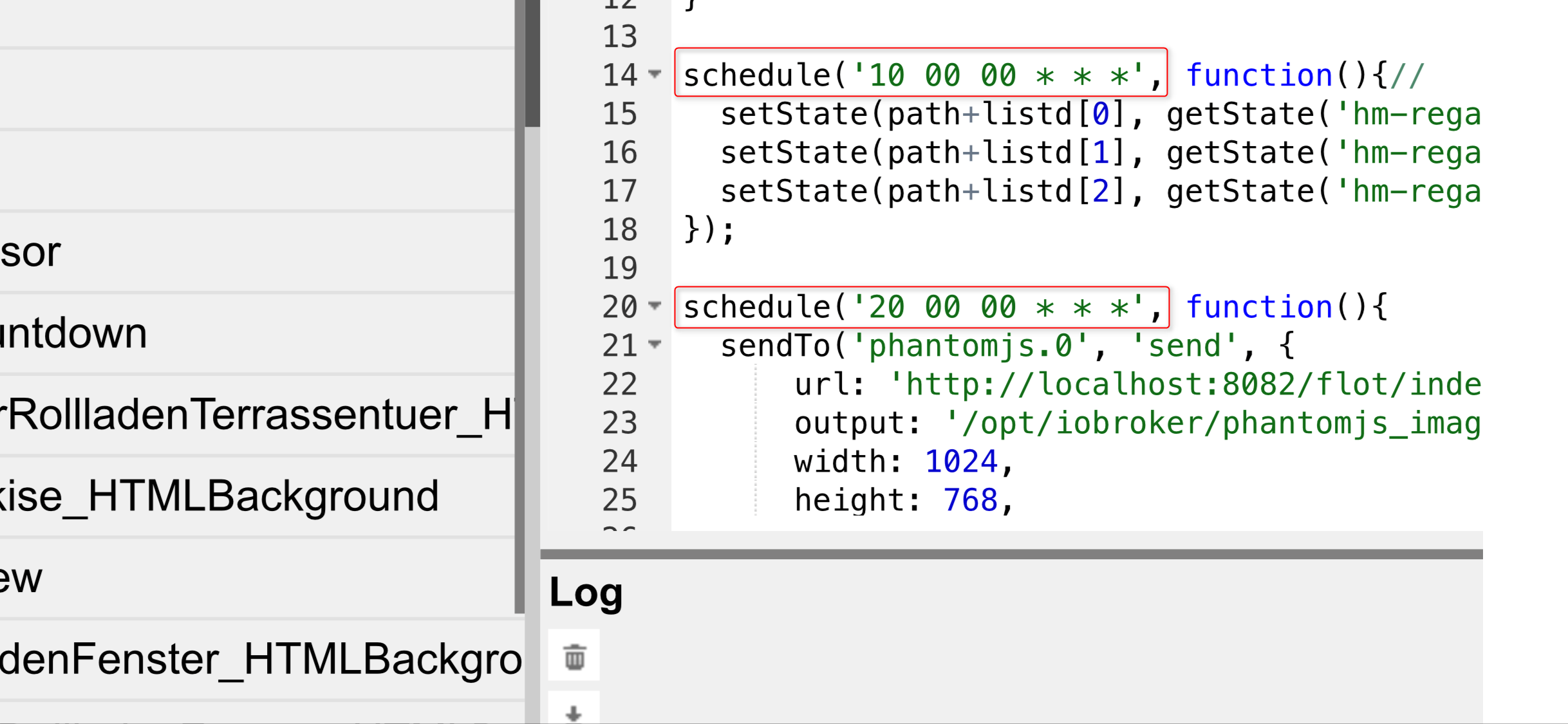Collapse the code fold at line 20
This screenshot has width=1568, height=724.
click(655, 306)
